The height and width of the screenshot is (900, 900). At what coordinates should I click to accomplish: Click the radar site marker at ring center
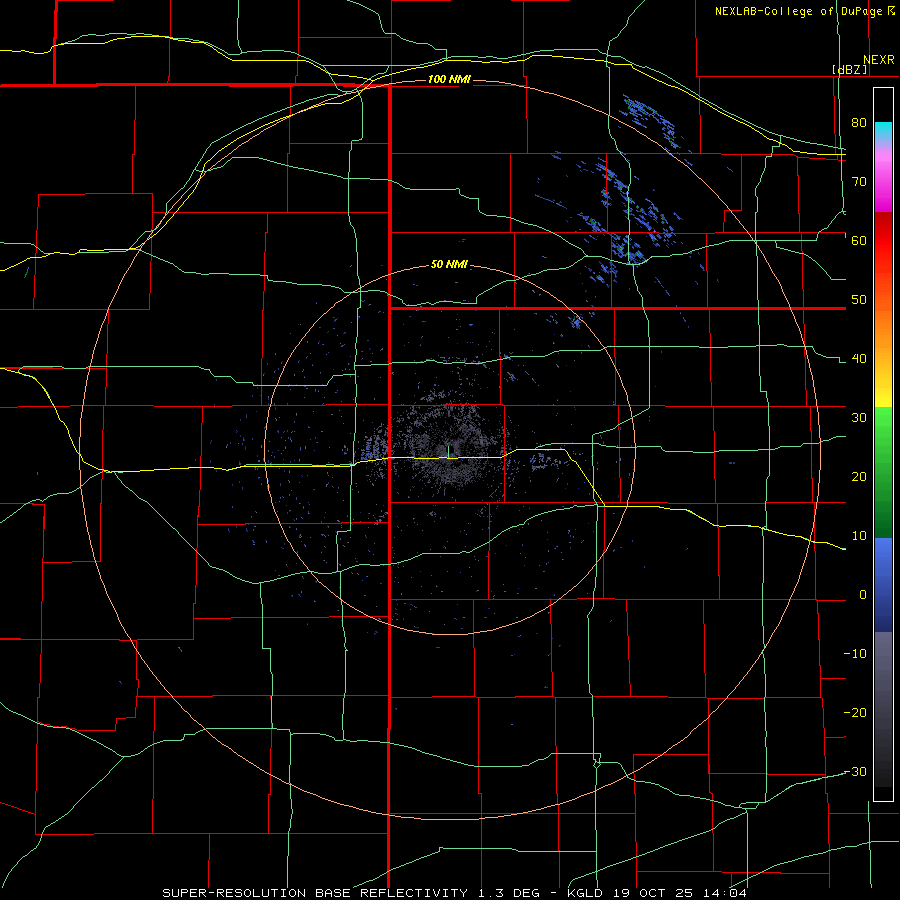(x=449, y=450)
